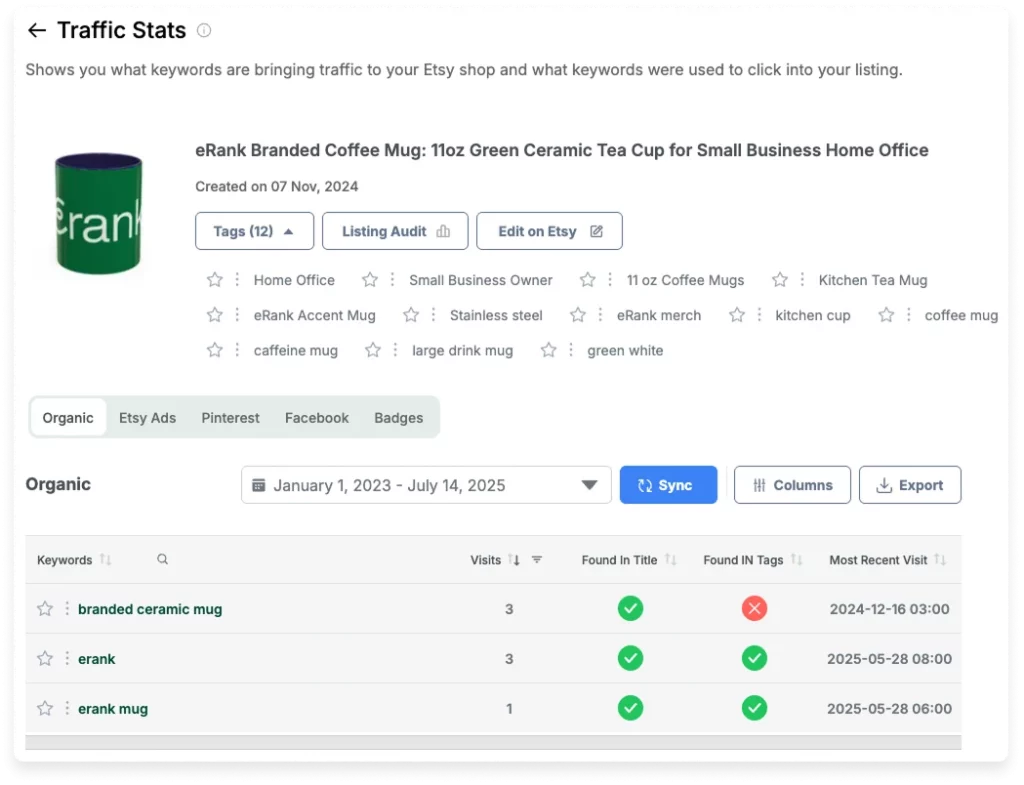Favorite the Home Office tag using its star
The height and width of the screenshot is (785, 1024).
click(217, 280)
